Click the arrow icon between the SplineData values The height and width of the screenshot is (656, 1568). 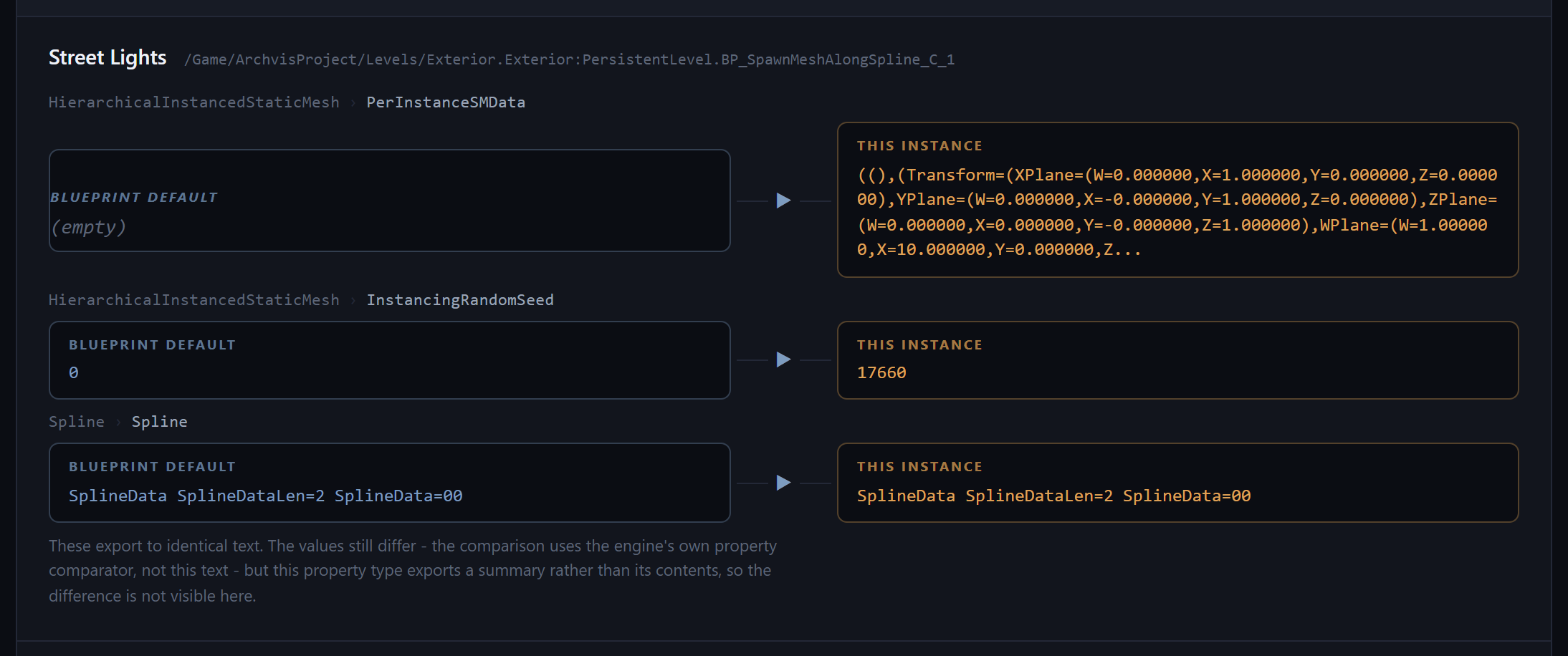(x=783, y=483)
